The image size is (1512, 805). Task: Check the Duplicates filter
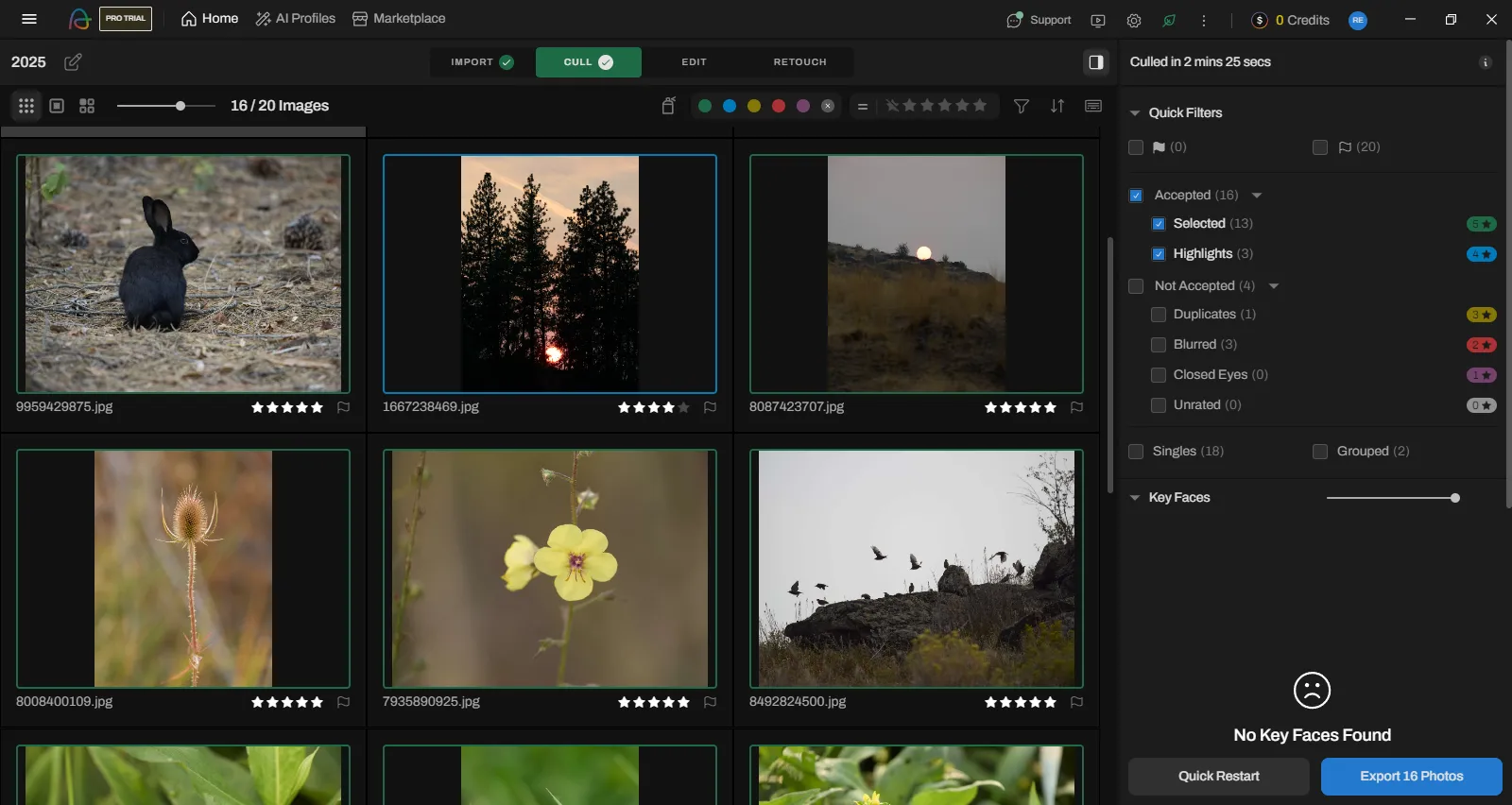[x=1159, y=315]
